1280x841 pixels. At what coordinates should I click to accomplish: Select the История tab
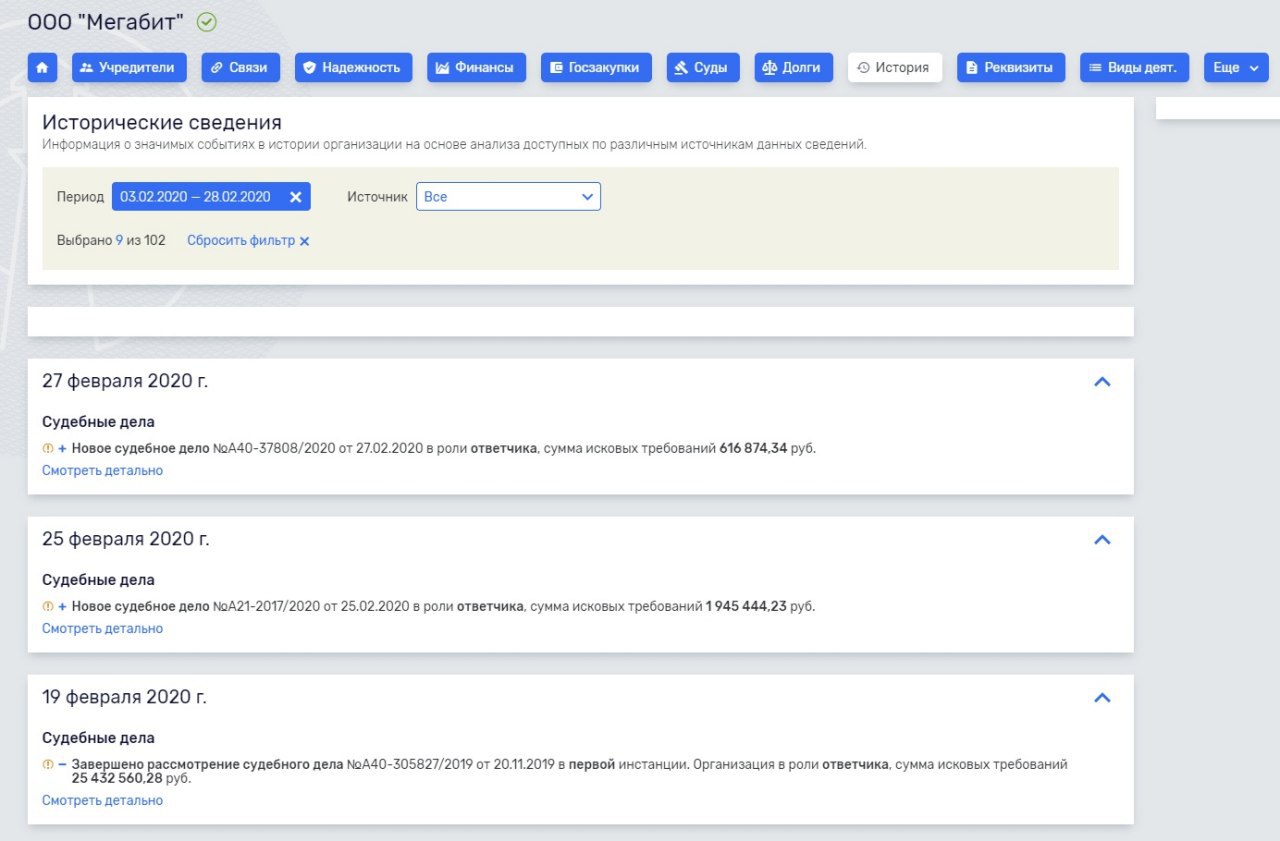coord(894,67)
